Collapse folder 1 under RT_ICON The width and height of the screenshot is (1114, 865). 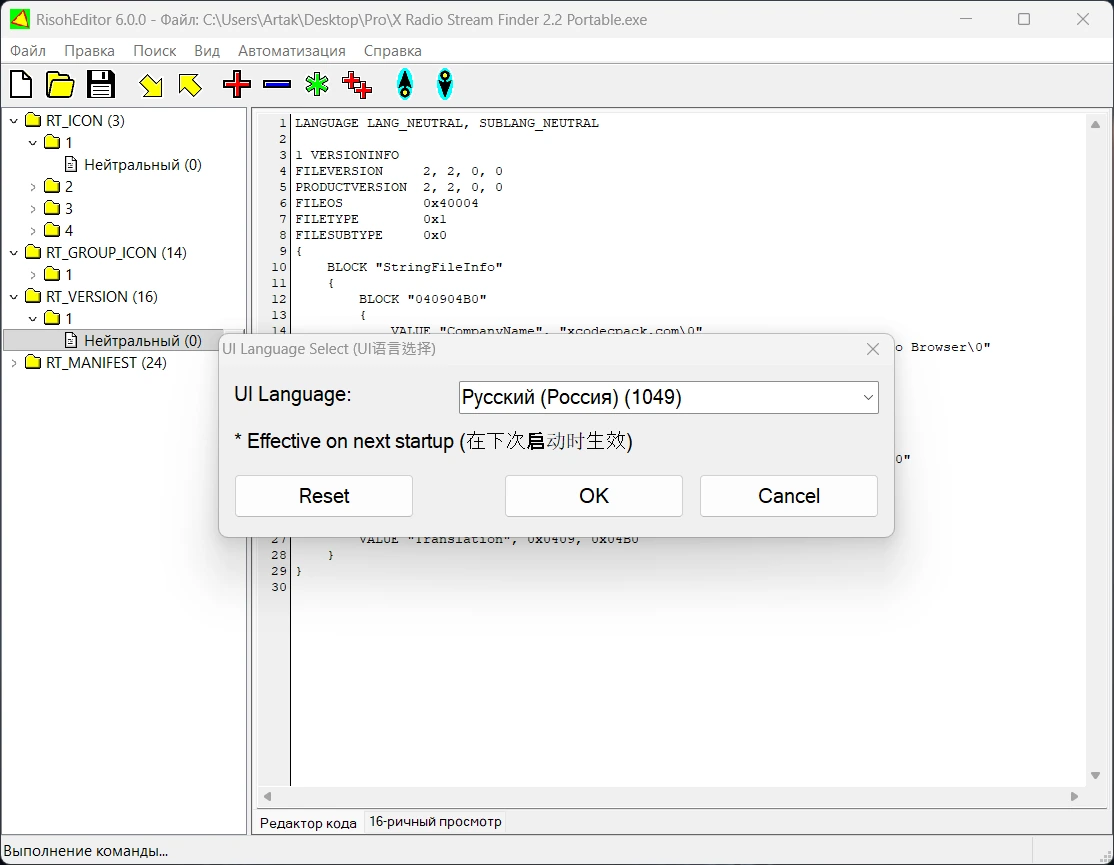[x=33, y=143]
